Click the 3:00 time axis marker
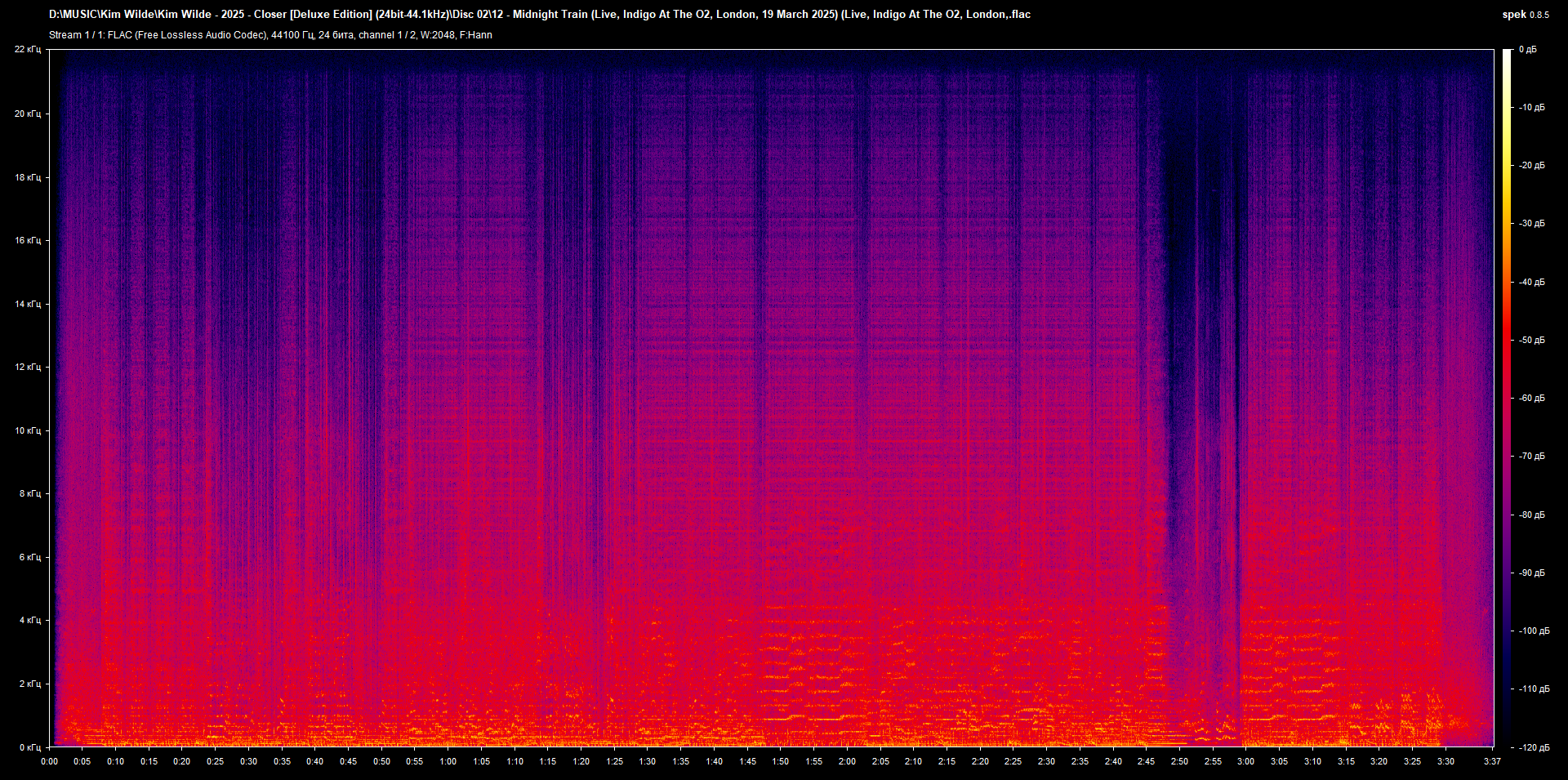The image size is (1568, 780). [1245, 761]
